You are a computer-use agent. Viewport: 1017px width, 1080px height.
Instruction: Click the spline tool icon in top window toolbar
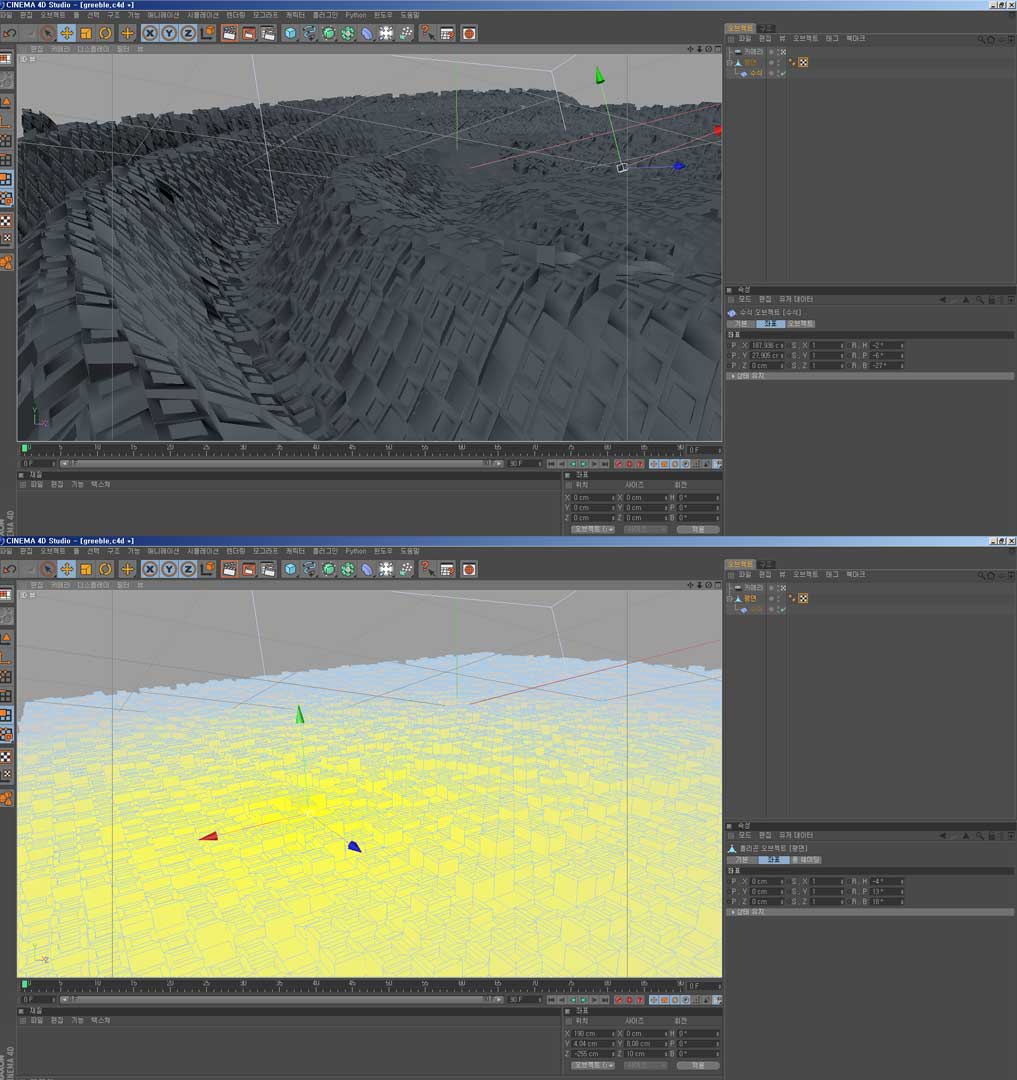[x=309, y=33]
